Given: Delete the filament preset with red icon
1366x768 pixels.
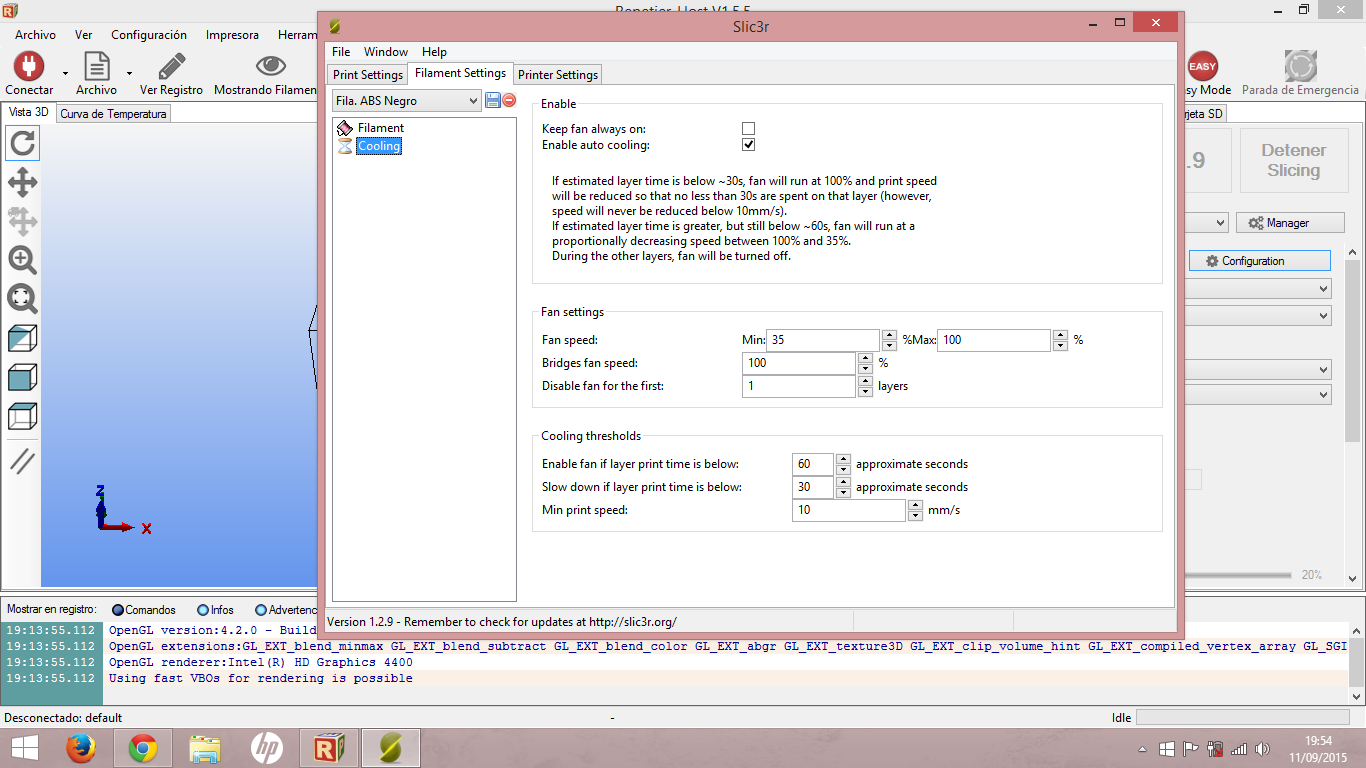Looking at the screenshot, I should click(509, 100).
